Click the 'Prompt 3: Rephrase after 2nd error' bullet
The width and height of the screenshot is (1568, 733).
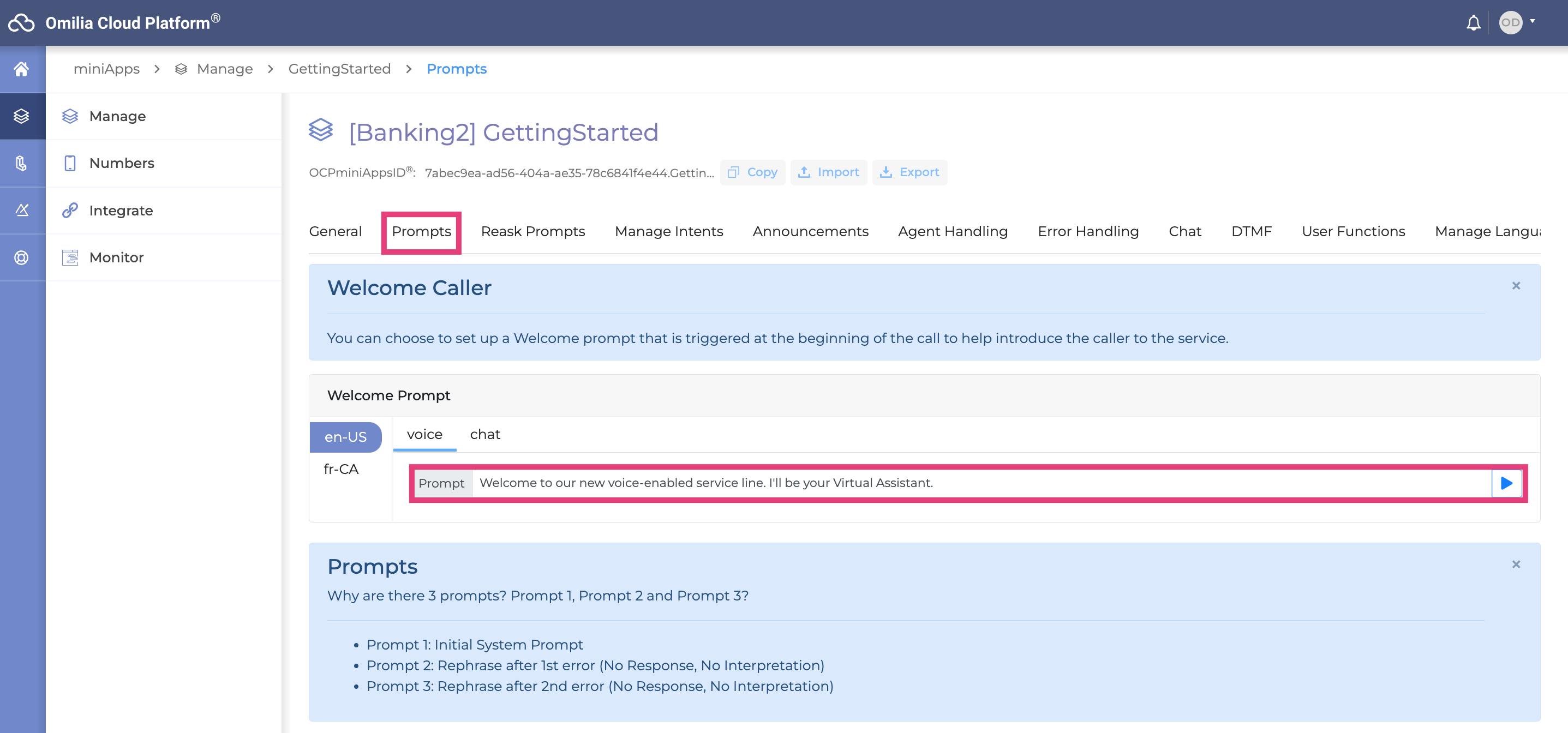pos(600,686)
